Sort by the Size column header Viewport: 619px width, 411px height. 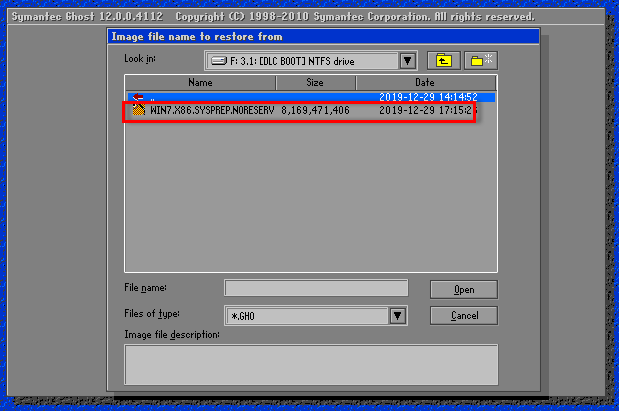click(315, 83)
